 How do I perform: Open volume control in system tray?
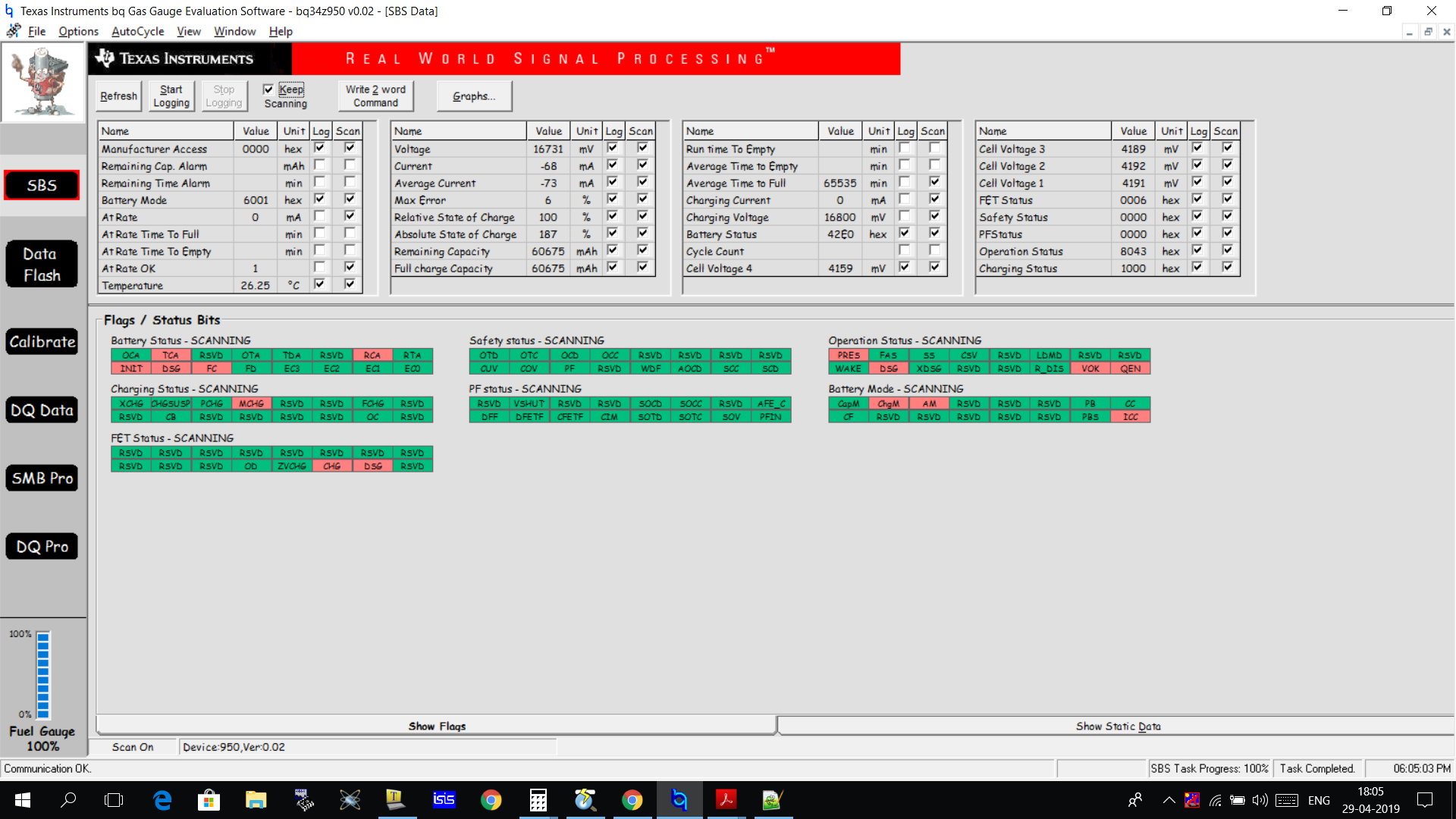pos(1260,800)
